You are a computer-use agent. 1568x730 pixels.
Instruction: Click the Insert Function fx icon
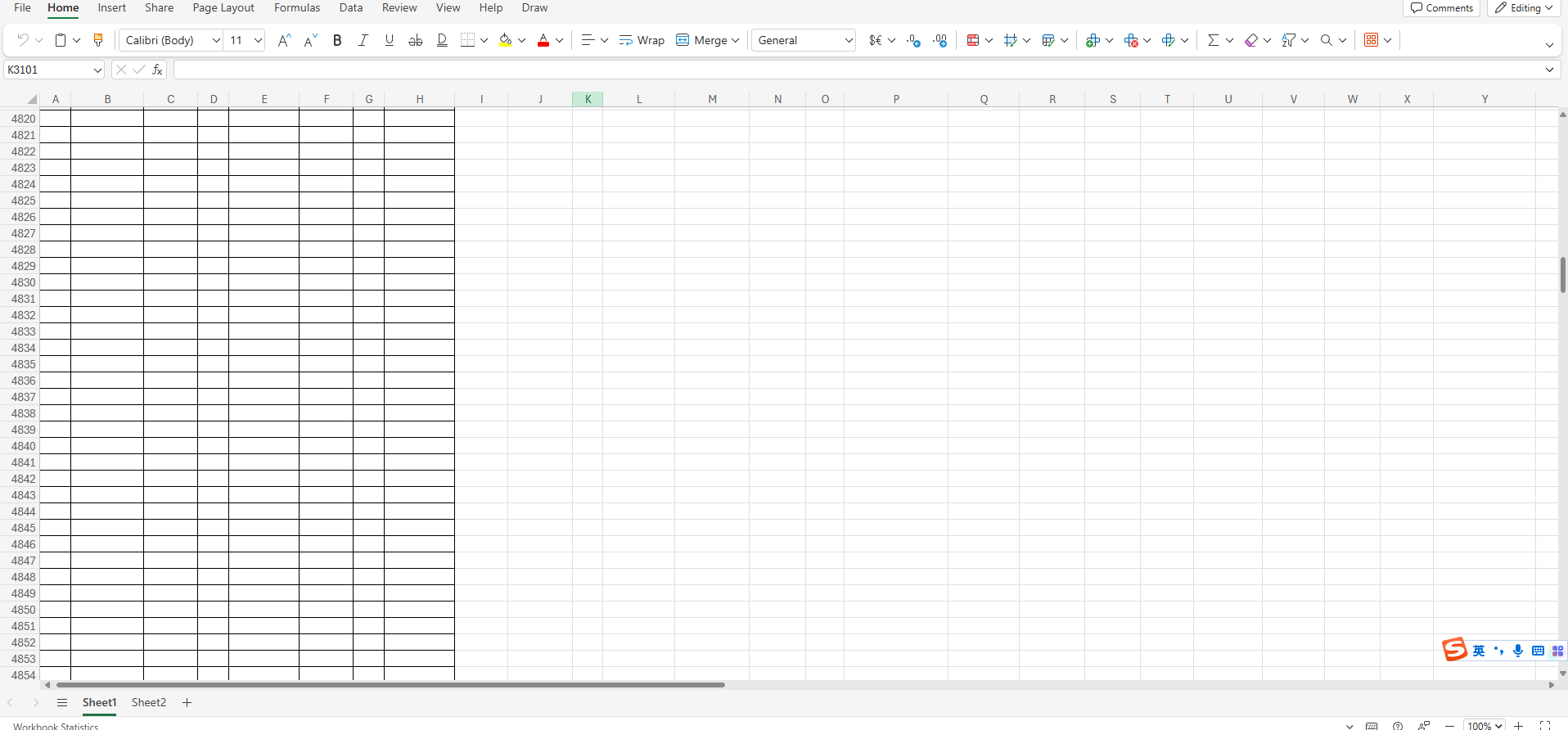158,70
